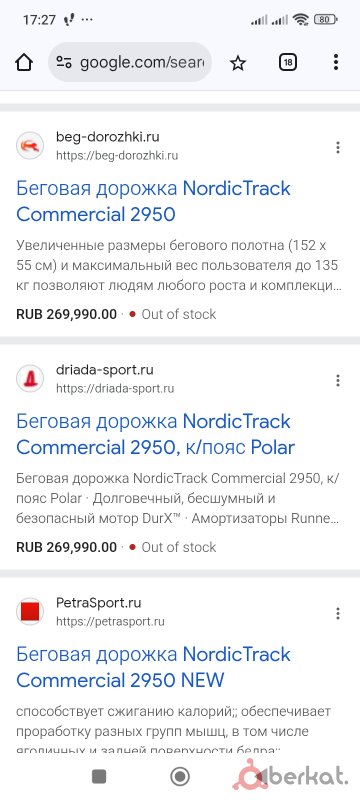Open Chrome three-dot overflow menu
Screen dimensions: 360x800
[336, 62]
